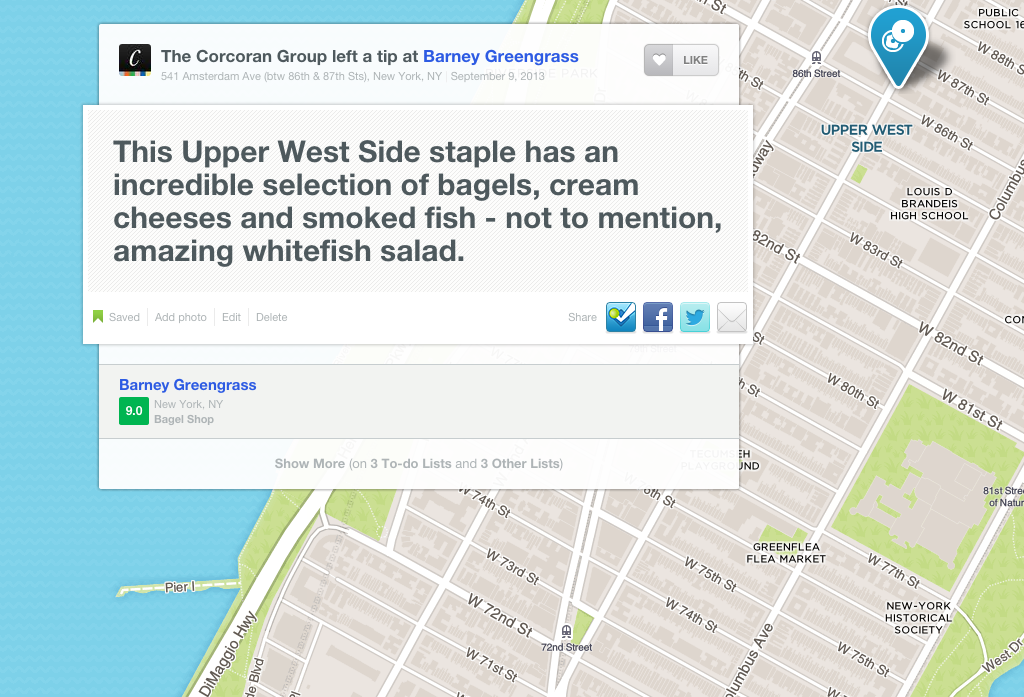
Task: Click the Upper West Side map label
Action: tap(866, 138)
